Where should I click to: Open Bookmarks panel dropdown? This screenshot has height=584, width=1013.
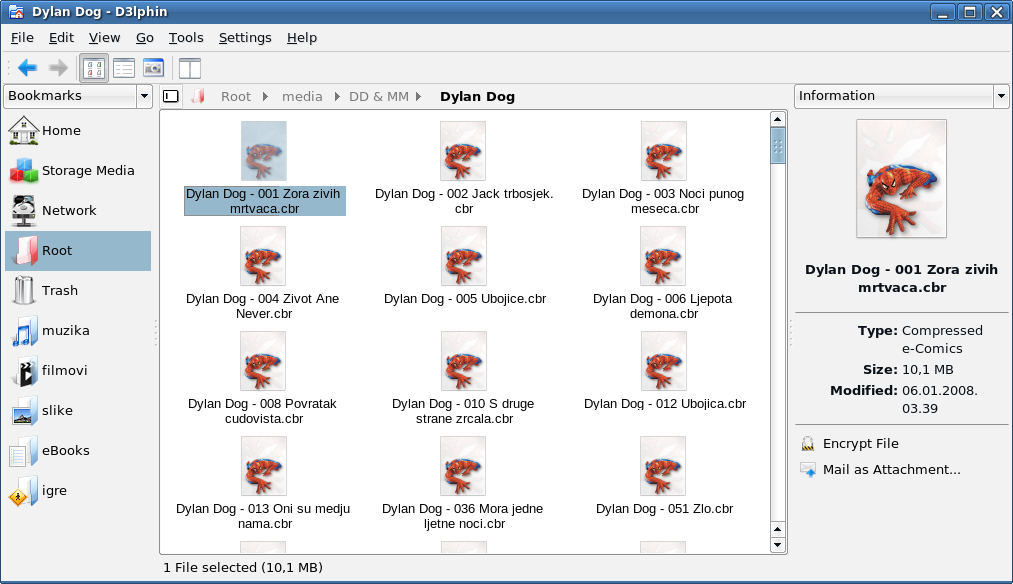tap(144, 96)
